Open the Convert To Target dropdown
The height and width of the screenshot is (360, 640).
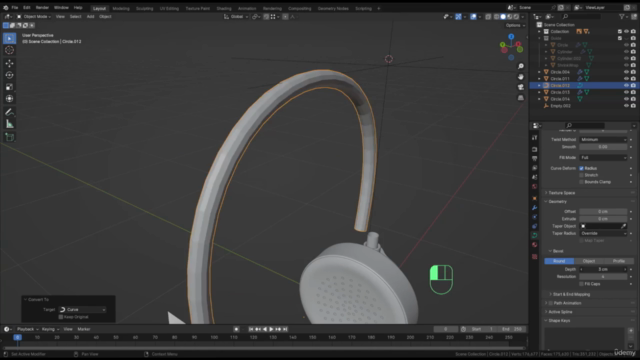[x=82, y=310]
